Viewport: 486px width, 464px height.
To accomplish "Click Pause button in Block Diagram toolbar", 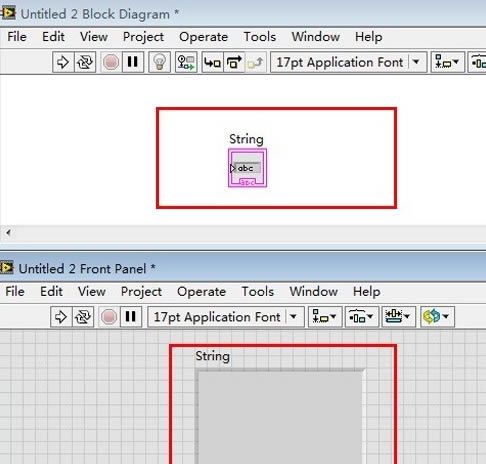I will coord(133,62).
